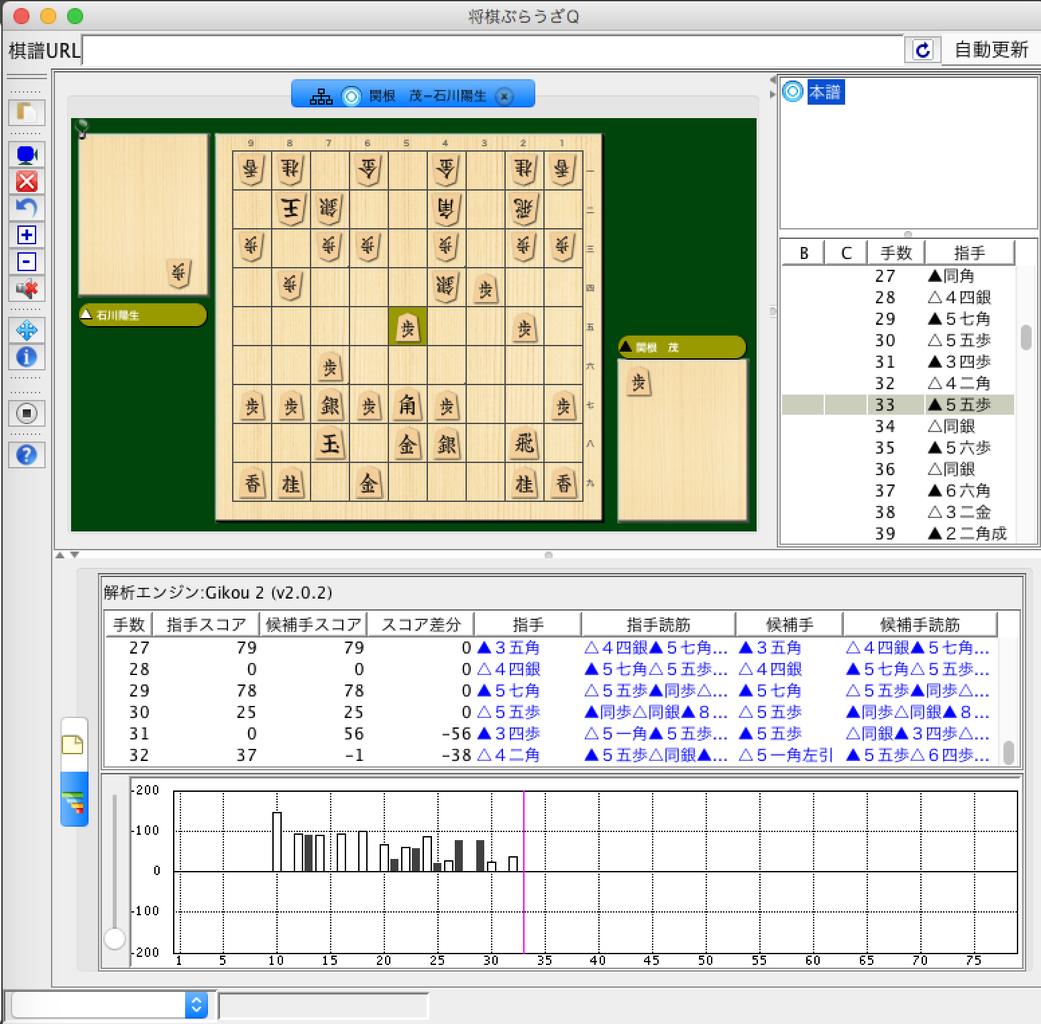Click the 自動更新 auto-update button

991,50
